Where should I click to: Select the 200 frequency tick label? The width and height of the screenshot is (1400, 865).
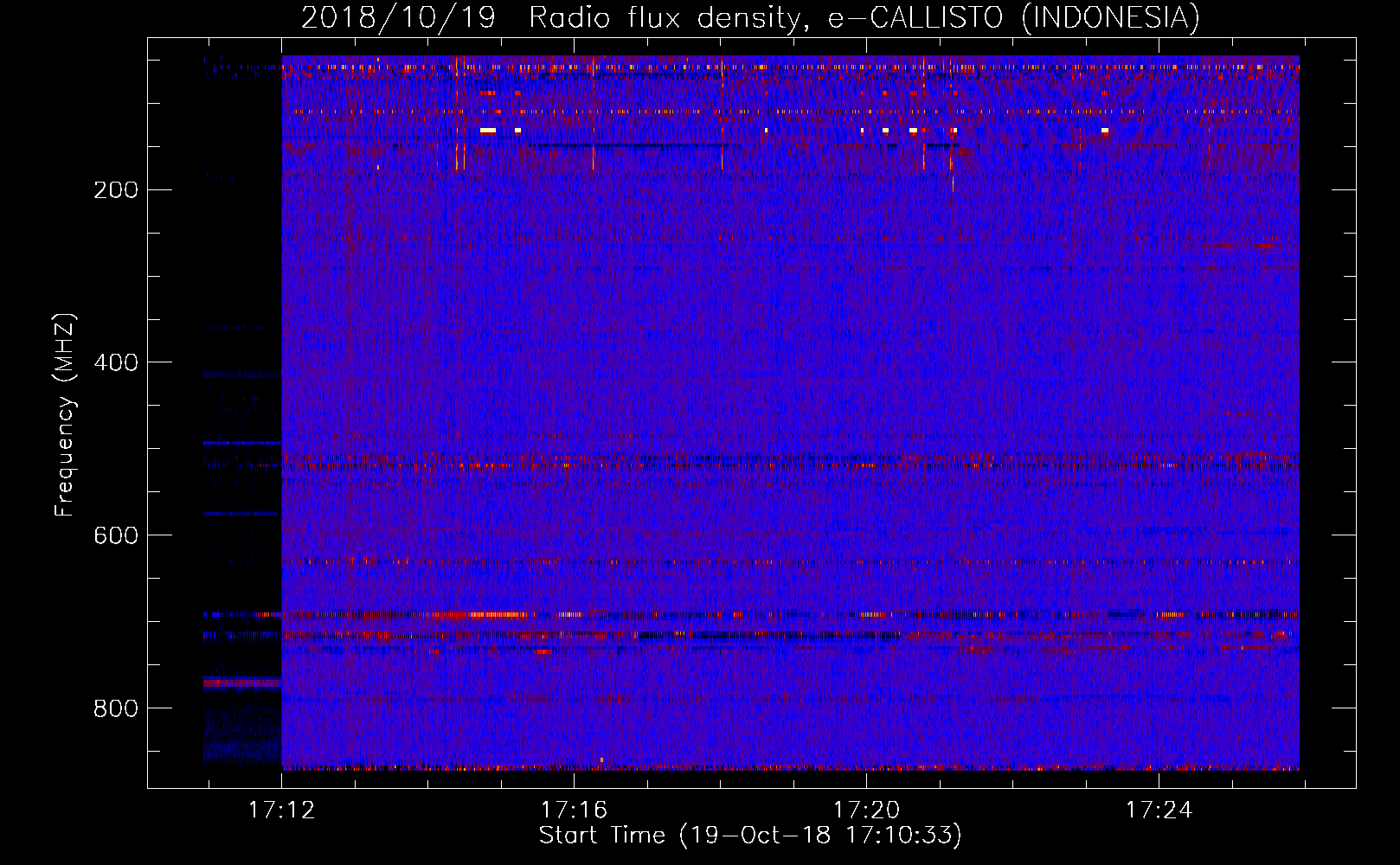(x=116, y=190)
